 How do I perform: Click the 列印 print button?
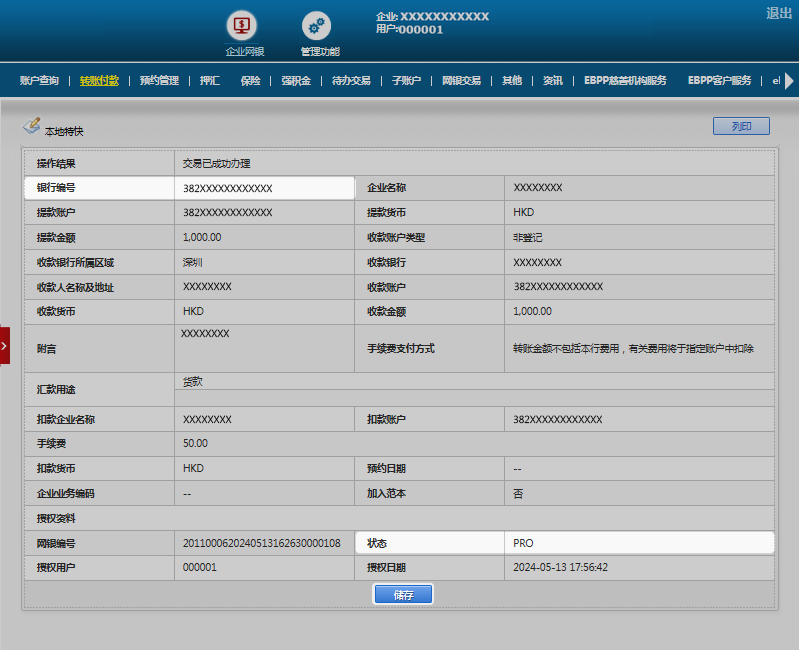click(741, 126)
